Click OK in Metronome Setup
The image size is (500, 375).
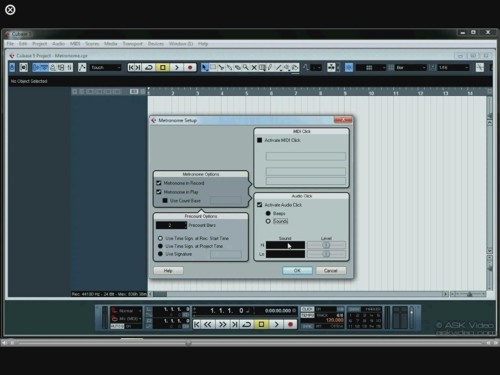click(x=297, y=270)
